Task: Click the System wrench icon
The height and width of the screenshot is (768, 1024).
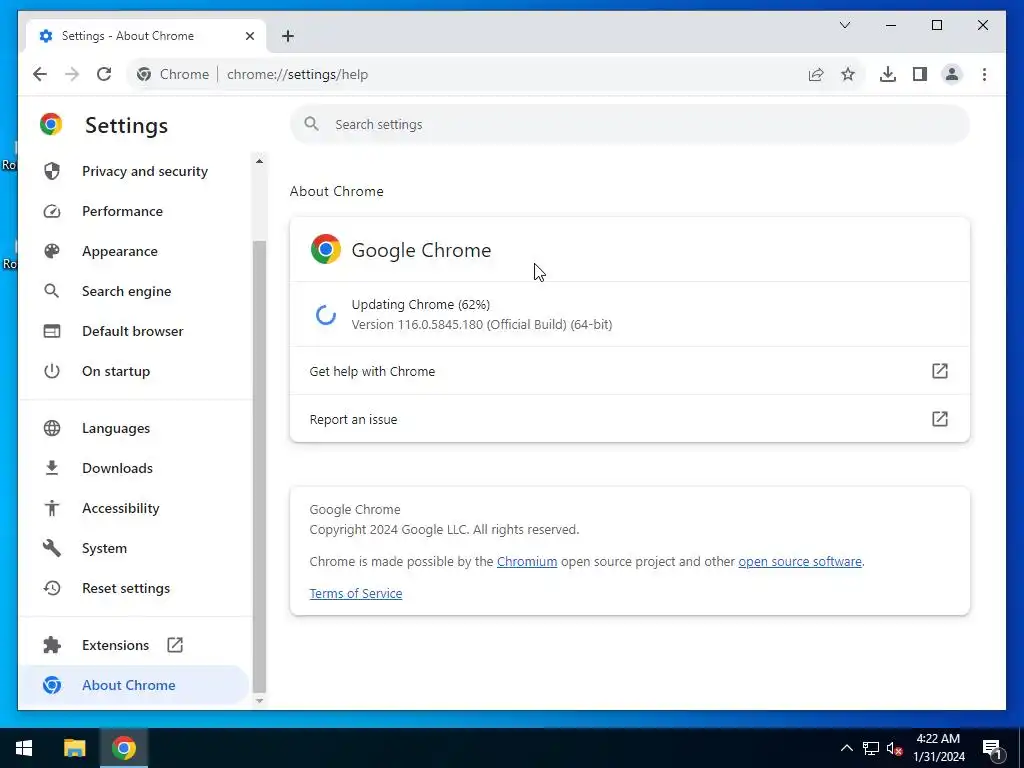Action: pyautogui.click(x=52, y=549)
